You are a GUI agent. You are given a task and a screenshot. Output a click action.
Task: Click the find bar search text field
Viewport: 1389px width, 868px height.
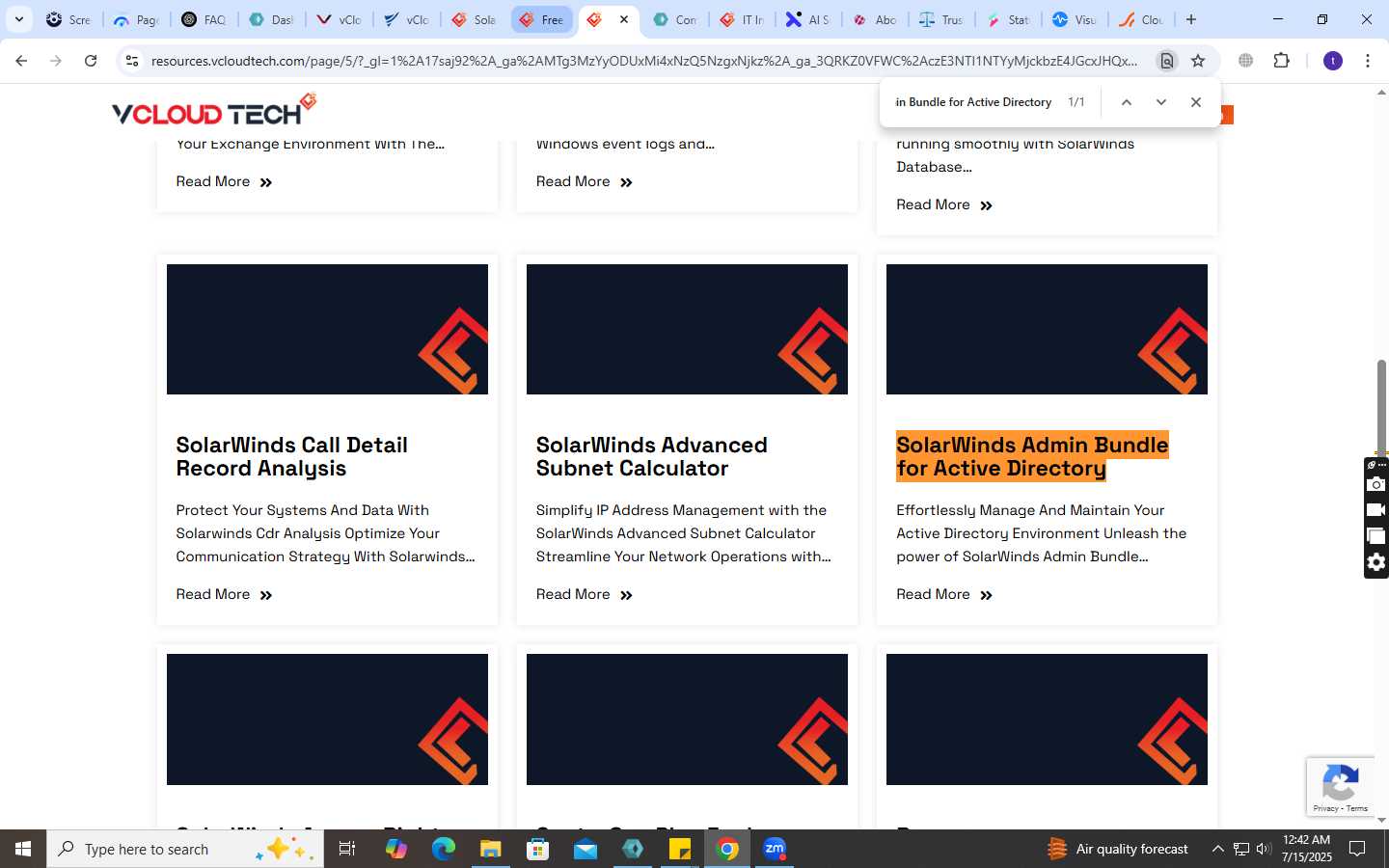[974, 102]
